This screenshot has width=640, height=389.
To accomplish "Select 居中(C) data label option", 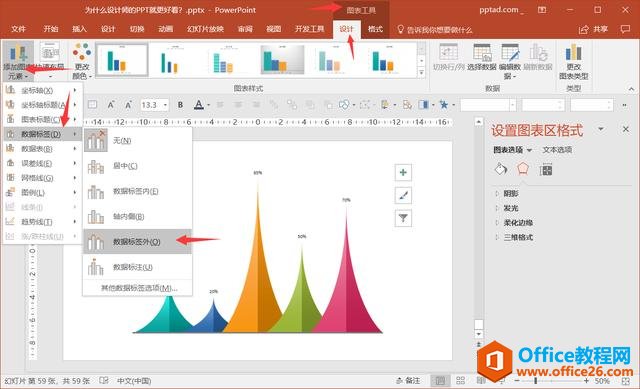I will coord(137,166).
